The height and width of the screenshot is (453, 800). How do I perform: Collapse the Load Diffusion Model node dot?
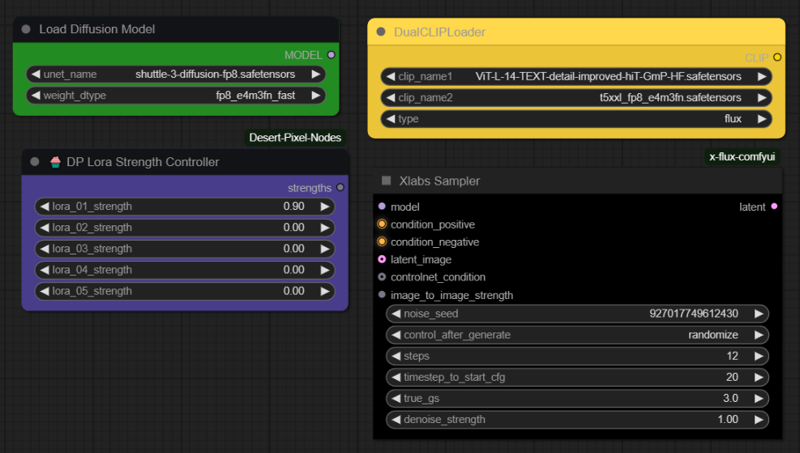[26, 29]
